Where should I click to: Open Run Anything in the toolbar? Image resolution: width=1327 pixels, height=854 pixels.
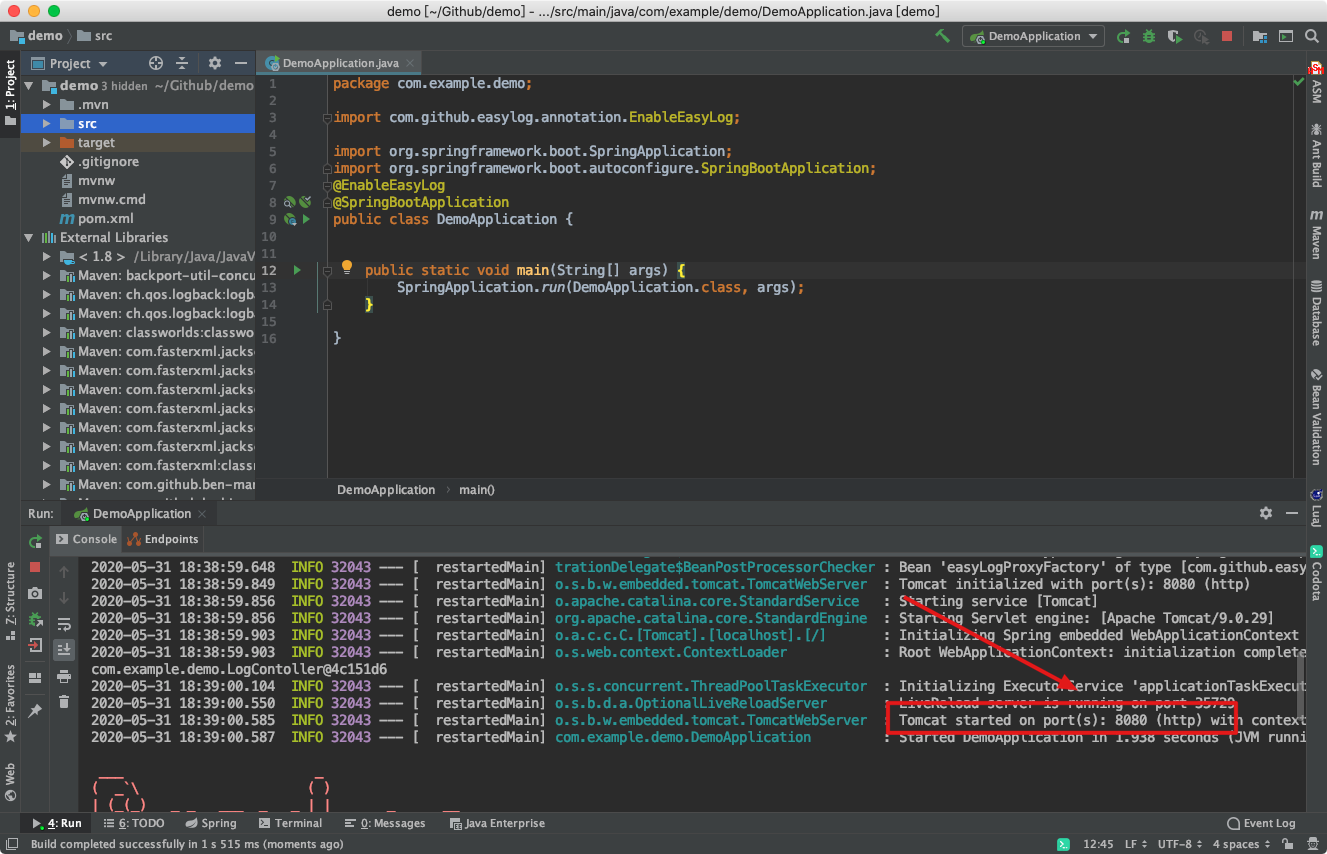click(1286, 36)
